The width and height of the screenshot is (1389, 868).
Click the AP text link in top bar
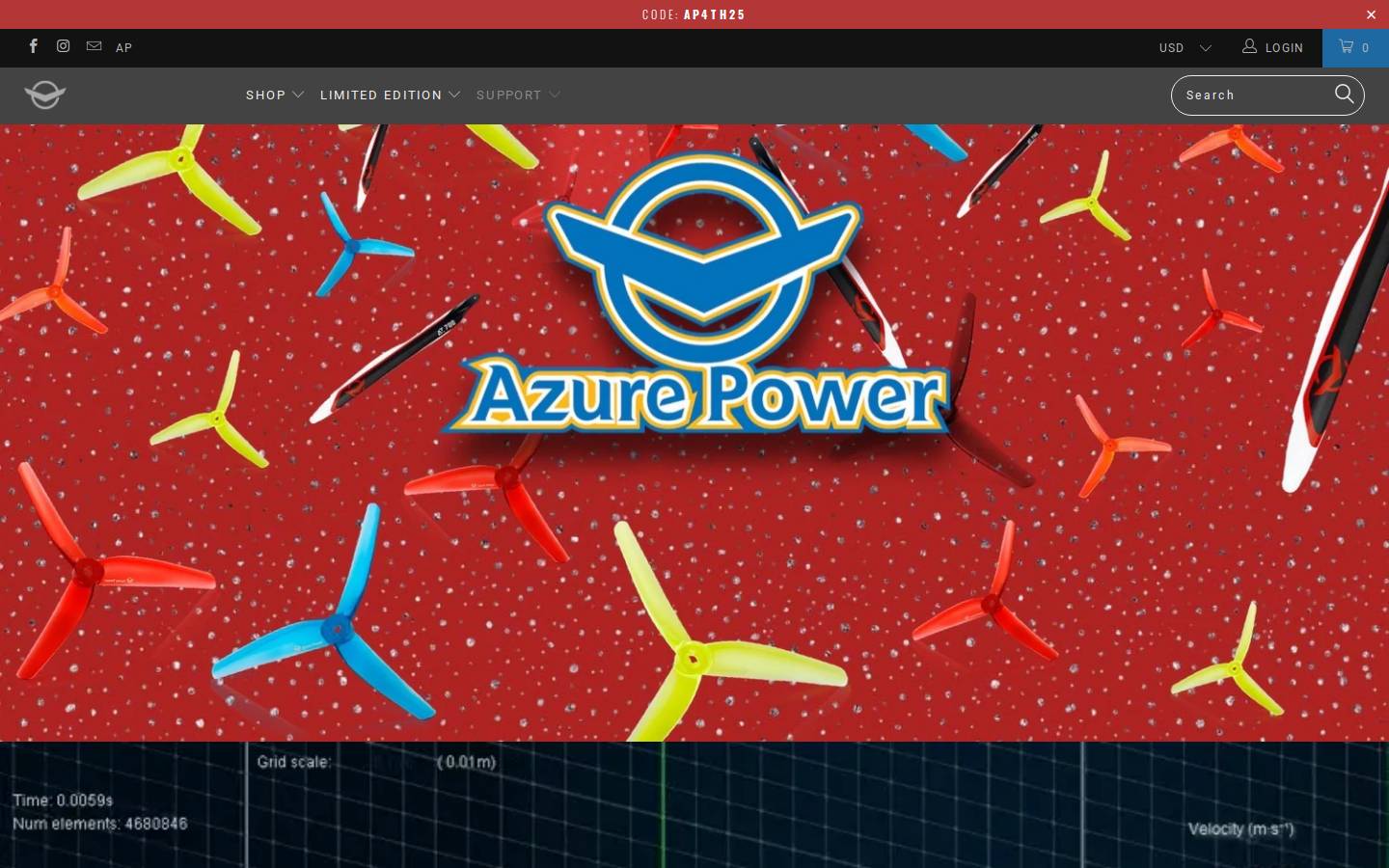[x=123, y=47]
